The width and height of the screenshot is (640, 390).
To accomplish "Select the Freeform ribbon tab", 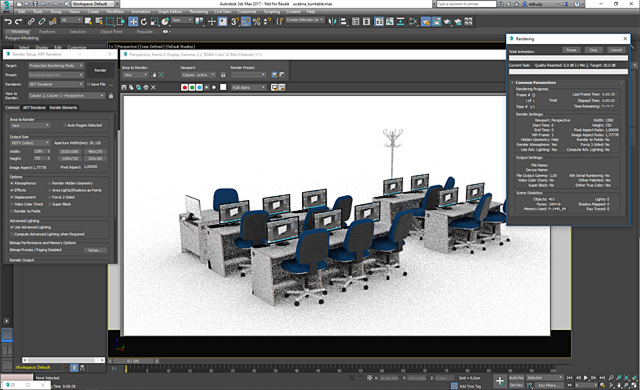I will pyautogui.click(x=47, y=31).
